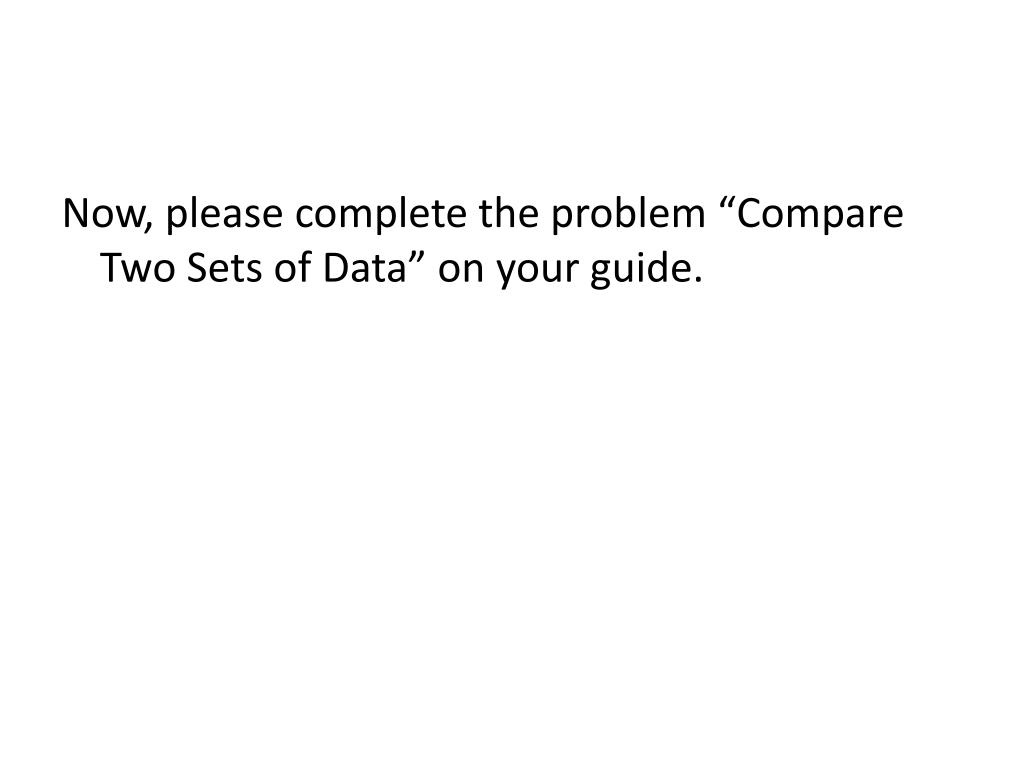Select the word "please" in the sentence
1024x768 pixels.
pos(224,217)
